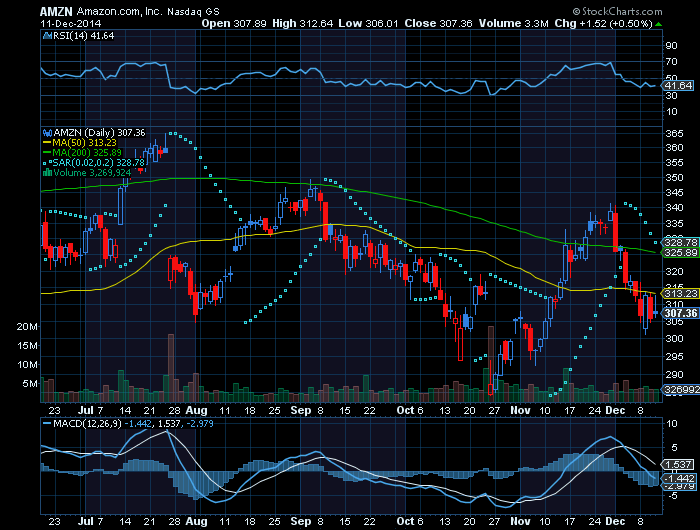Click the Nasdaq GS exchange label

tap(193, 12)
